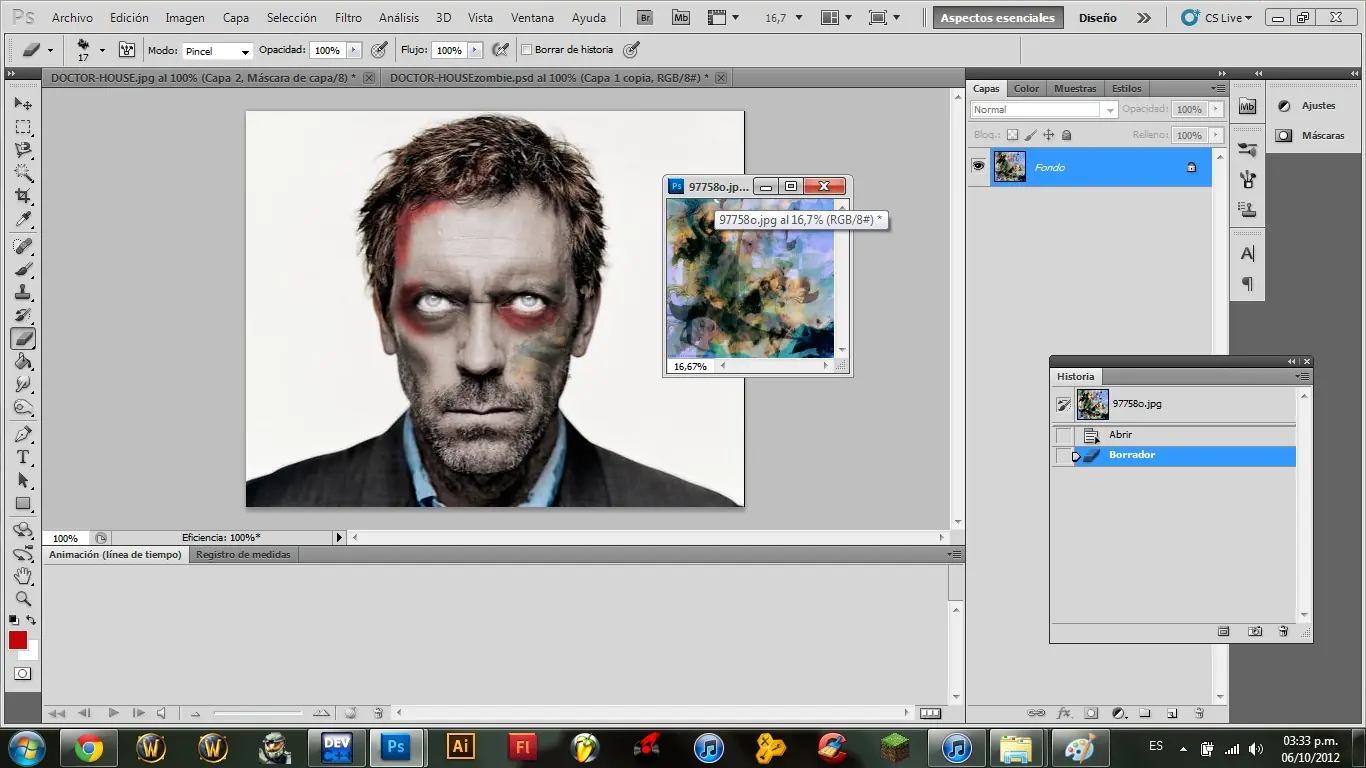Open the Selección menu

(292, 18)
